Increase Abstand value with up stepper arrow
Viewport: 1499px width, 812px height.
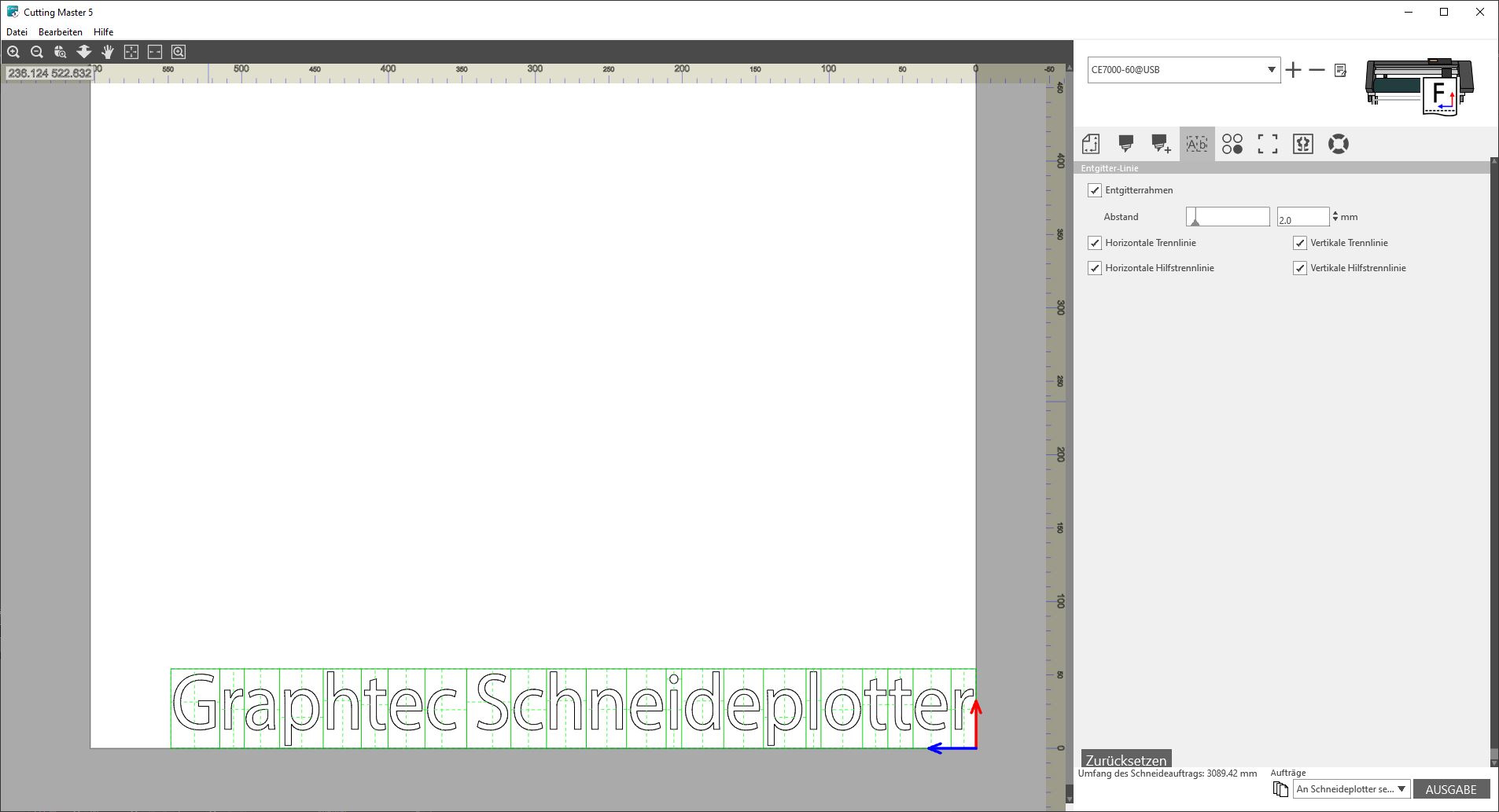coord(1335,213)
